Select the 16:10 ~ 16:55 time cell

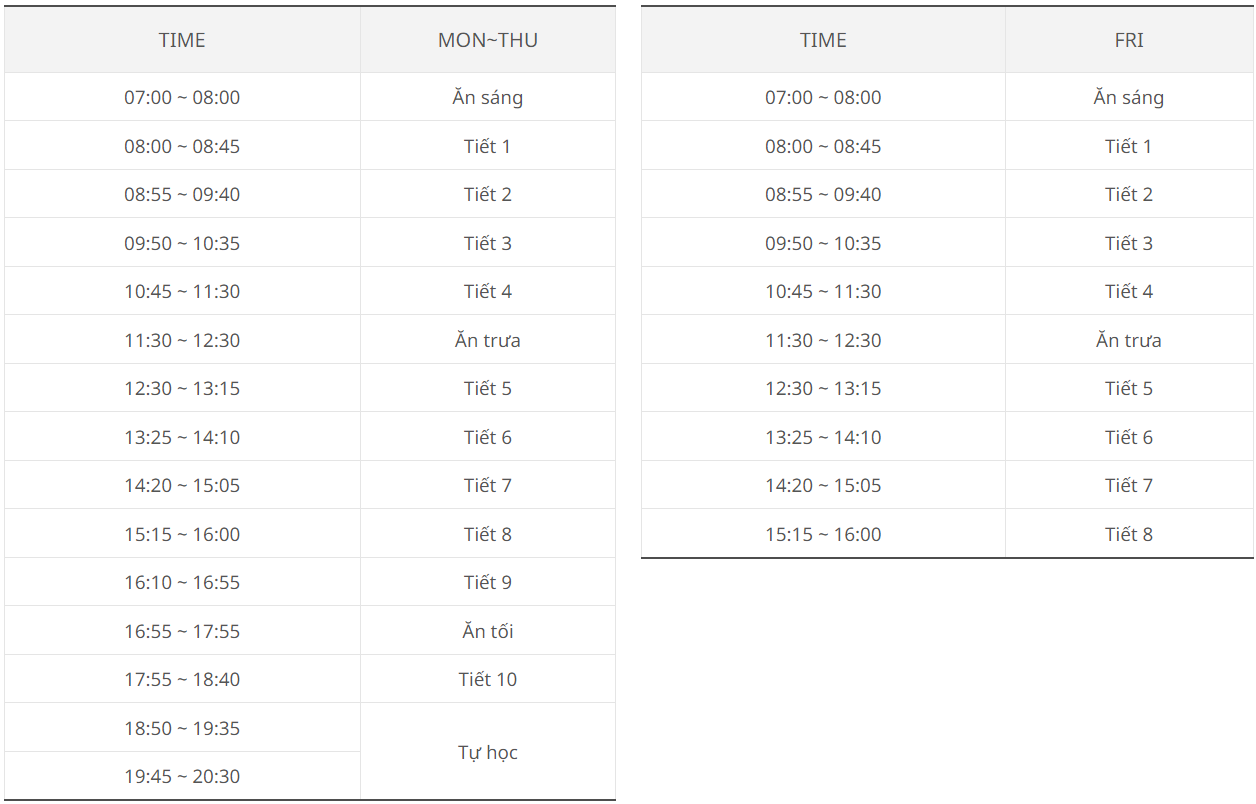tap(182, 582)
